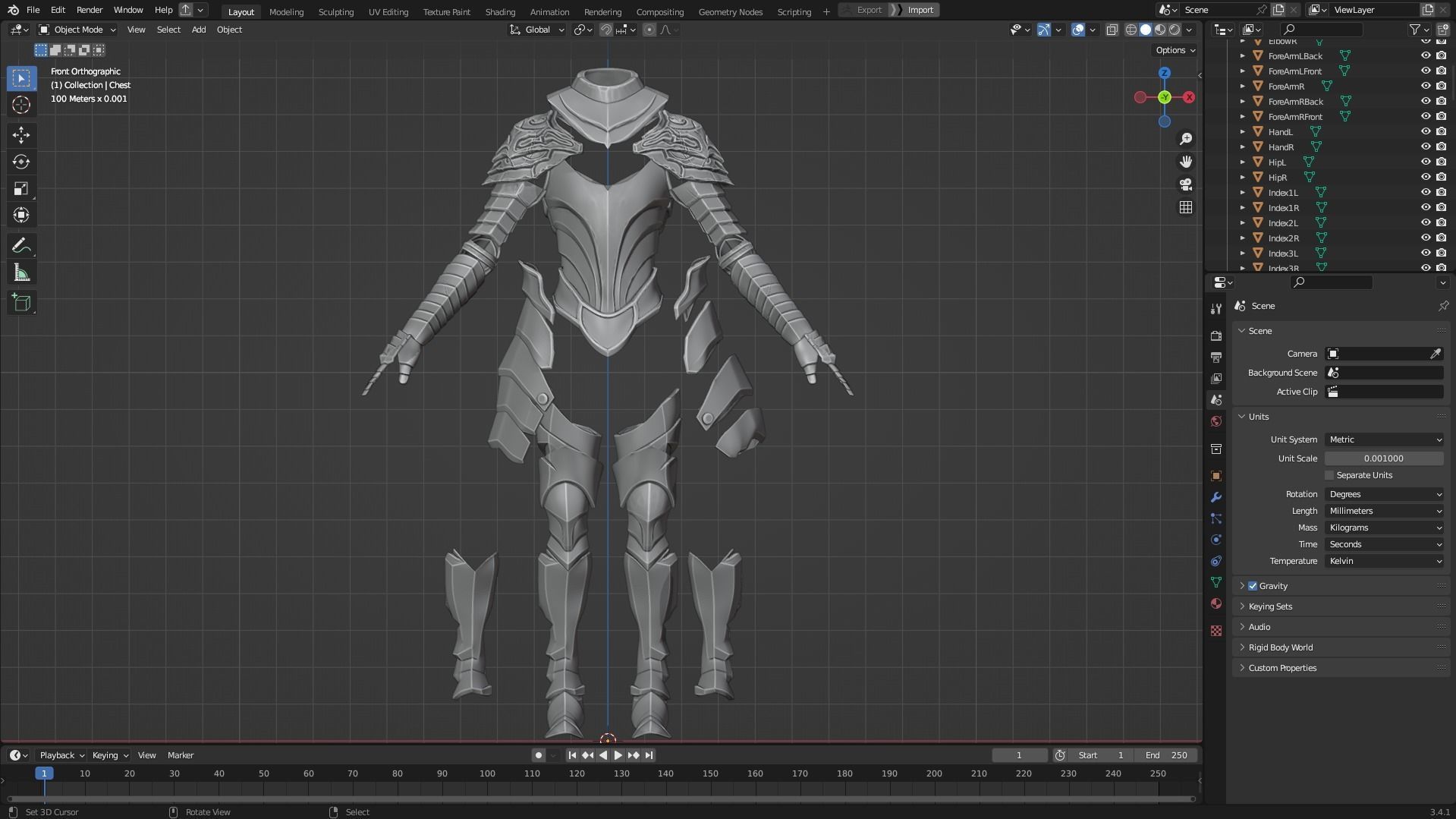
Task: Toggle X-ray mode in the viewport header
Action: [x=1112, y=30]
